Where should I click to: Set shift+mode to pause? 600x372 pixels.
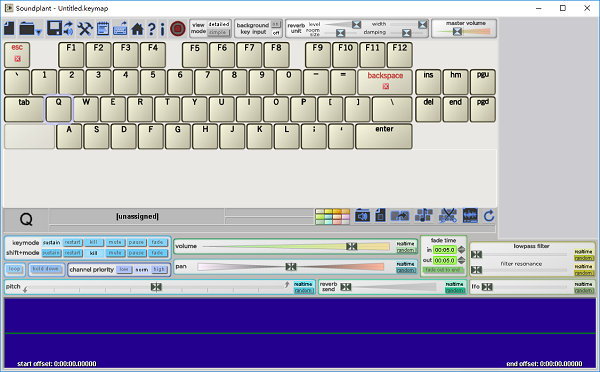click(136, 253)
